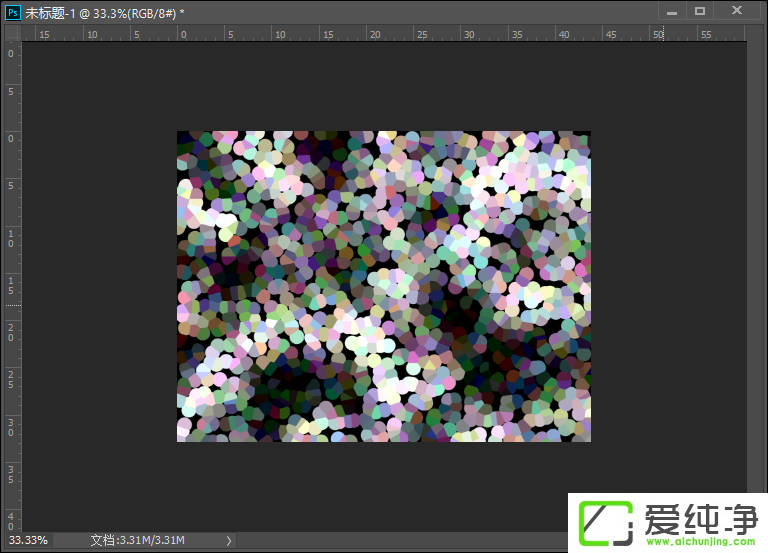Click the 25 mark on vertical ruler
The height and width of the screenshot is (553, 768).
[x=12, y=380]
